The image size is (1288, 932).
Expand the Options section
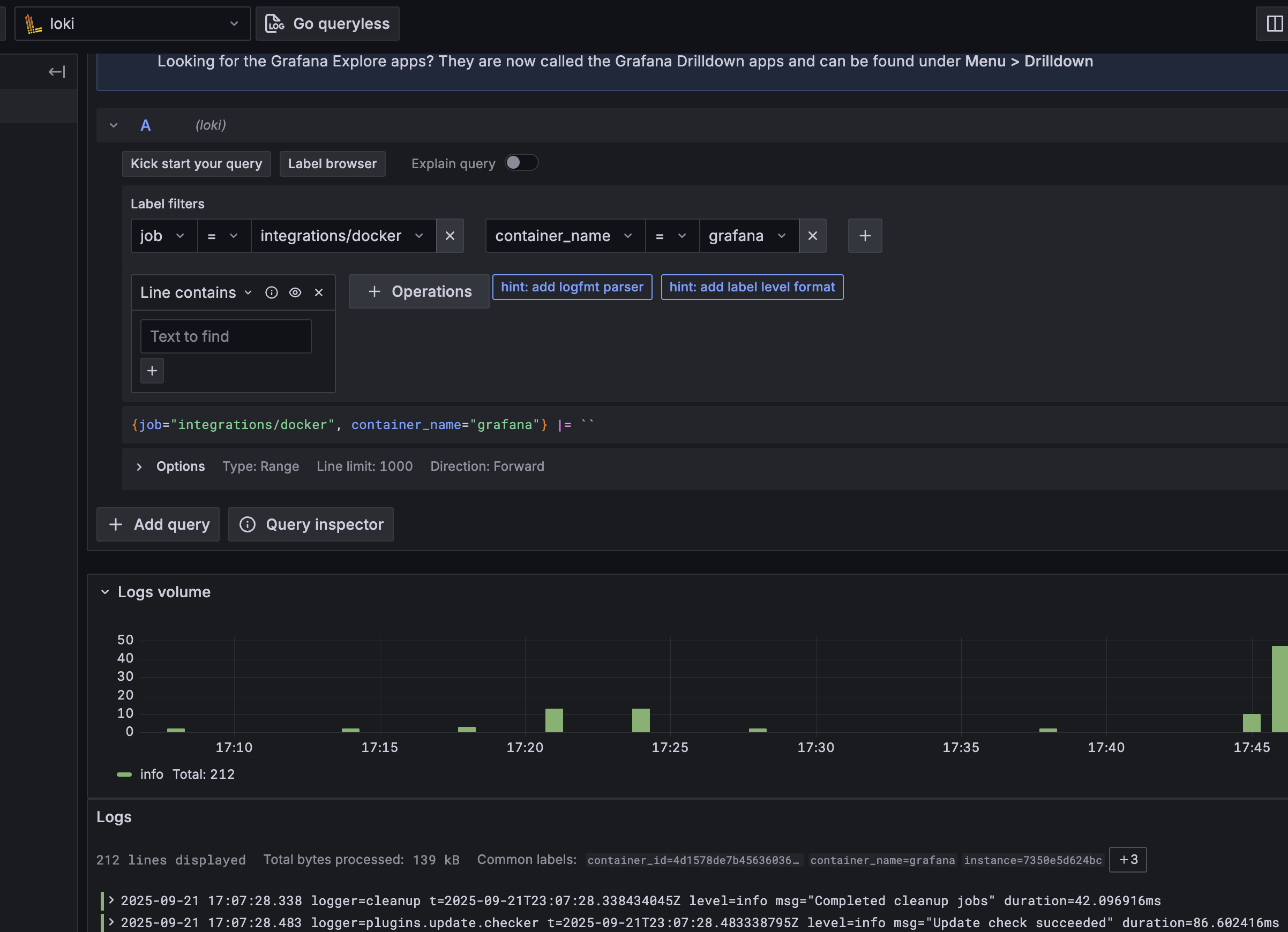139,467
